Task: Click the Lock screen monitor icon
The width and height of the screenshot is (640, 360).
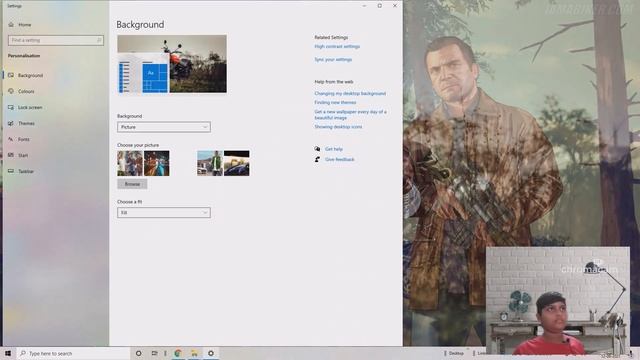Action: 11,107
